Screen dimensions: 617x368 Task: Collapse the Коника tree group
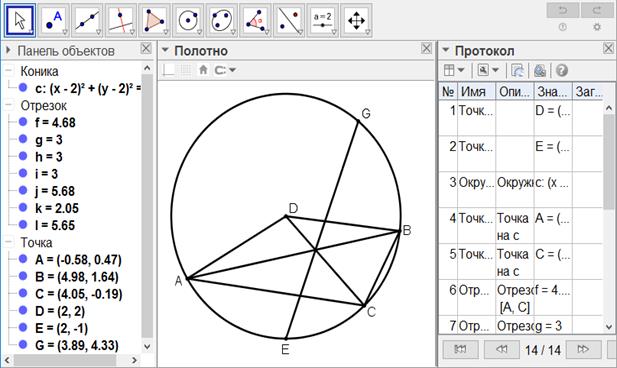click(x=9, y=71)
